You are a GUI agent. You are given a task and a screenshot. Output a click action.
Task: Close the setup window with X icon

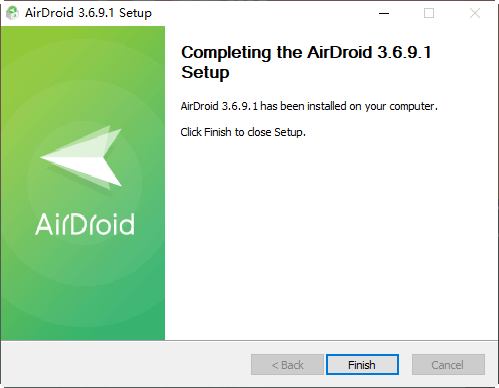[x=475, y=13]
